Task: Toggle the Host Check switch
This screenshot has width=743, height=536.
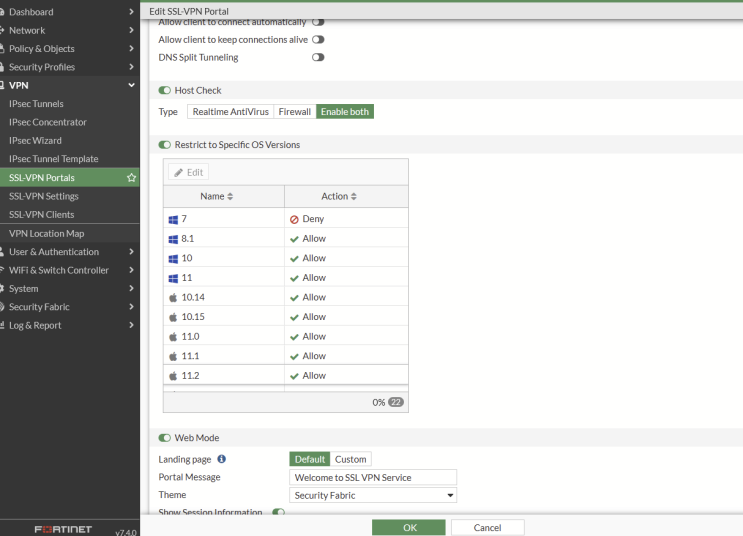Action: 164,90
